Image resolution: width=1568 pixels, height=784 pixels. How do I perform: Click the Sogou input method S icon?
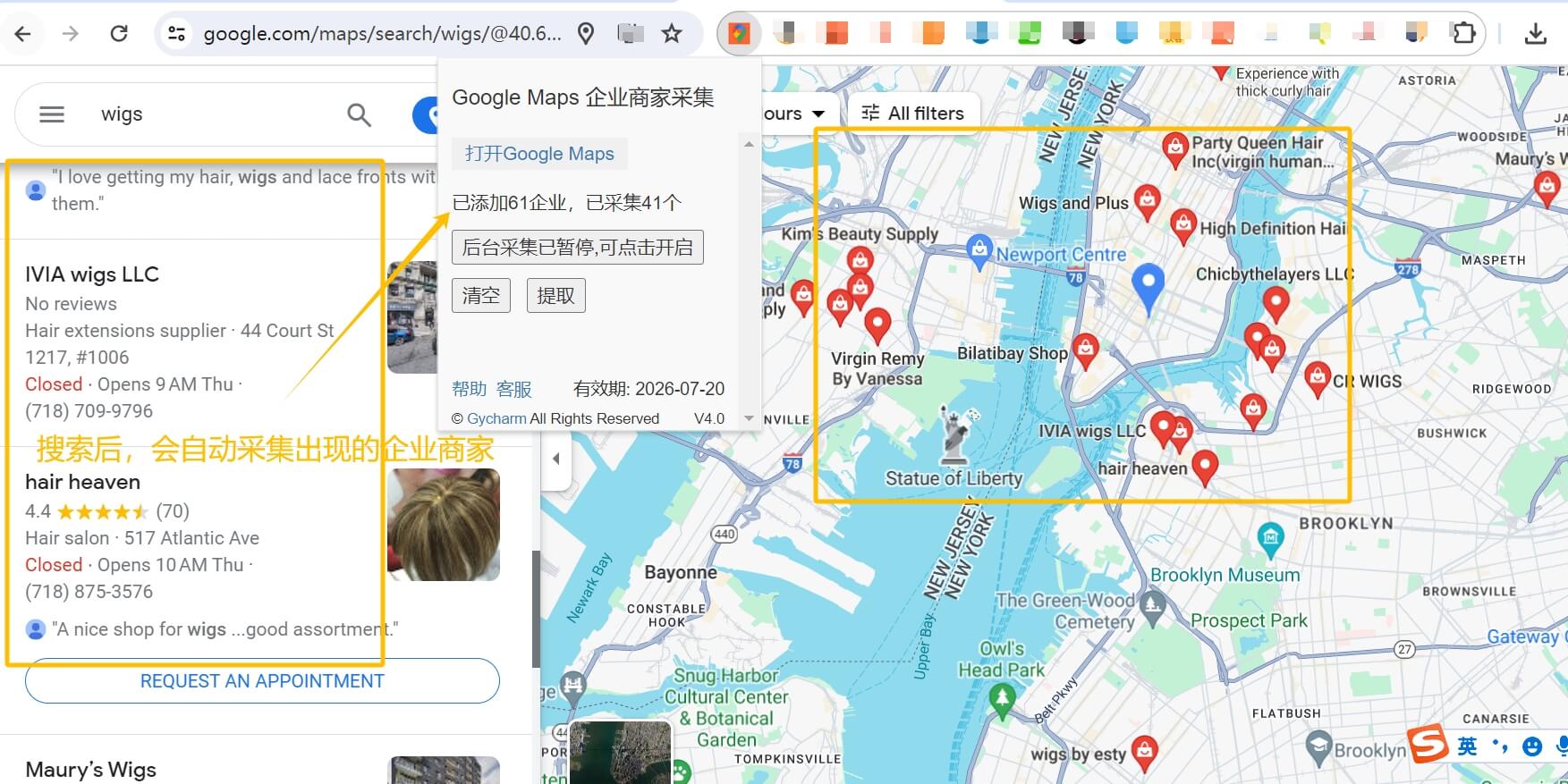click(x=1428, y=745)
